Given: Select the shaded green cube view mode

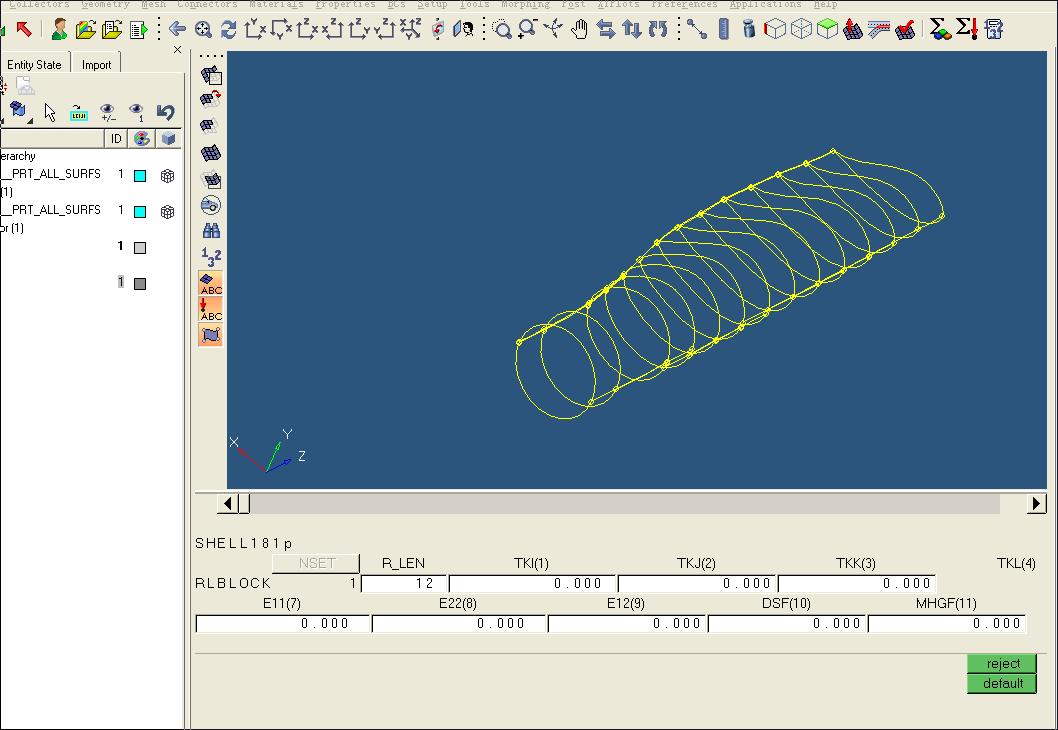Looking at the screenshot, I should coord(827,29).
